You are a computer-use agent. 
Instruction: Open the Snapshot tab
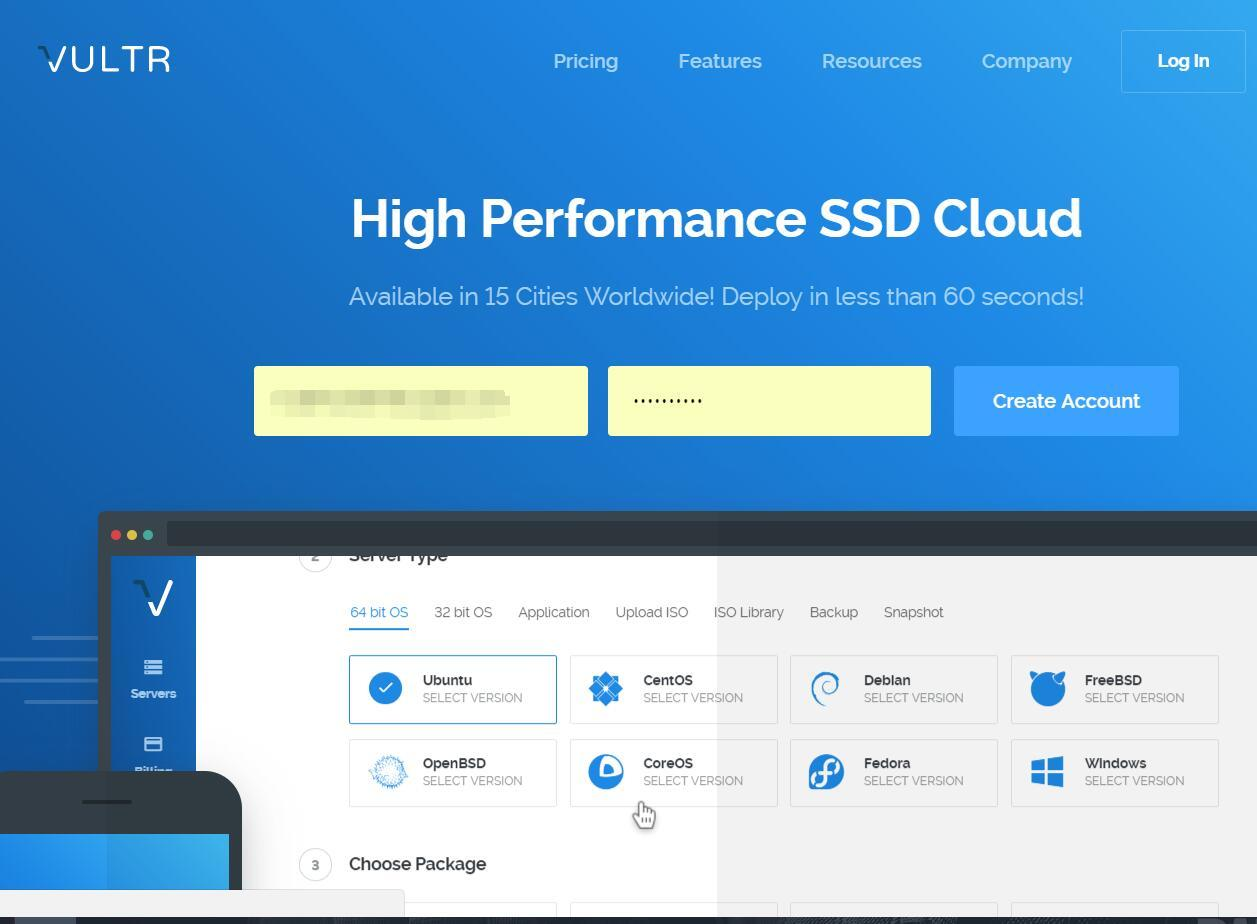point(913,612)
